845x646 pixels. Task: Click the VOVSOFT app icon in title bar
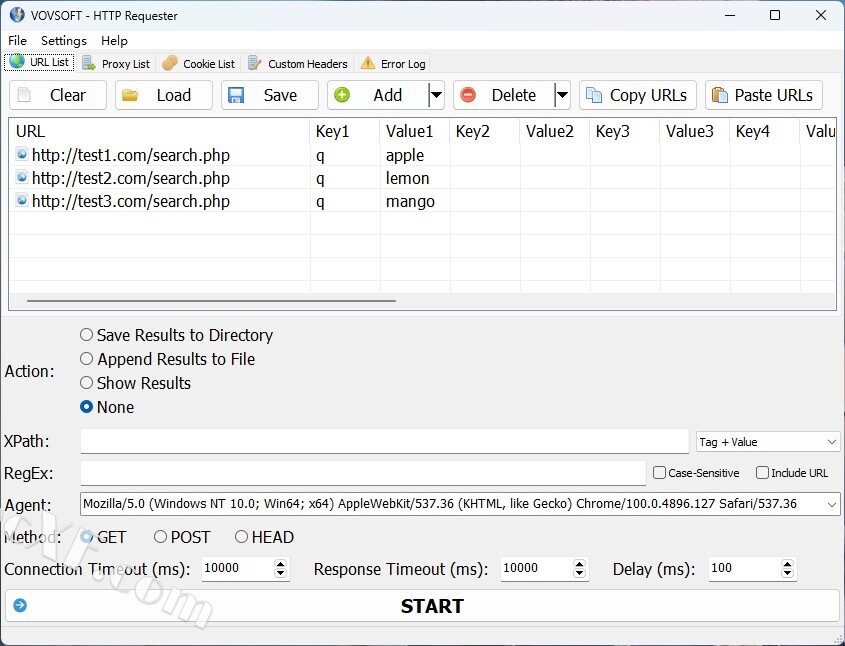(17, 15)
